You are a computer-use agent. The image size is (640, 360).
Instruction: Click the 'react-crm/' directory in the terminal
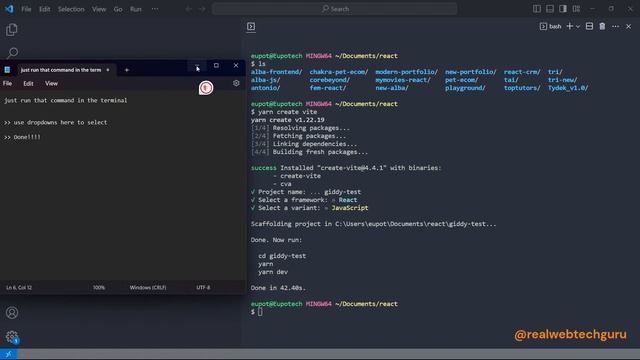522,72
